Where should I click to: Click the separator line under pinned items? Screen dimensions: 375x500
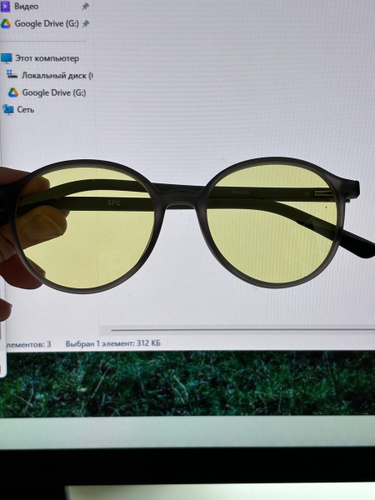(44, 41)
